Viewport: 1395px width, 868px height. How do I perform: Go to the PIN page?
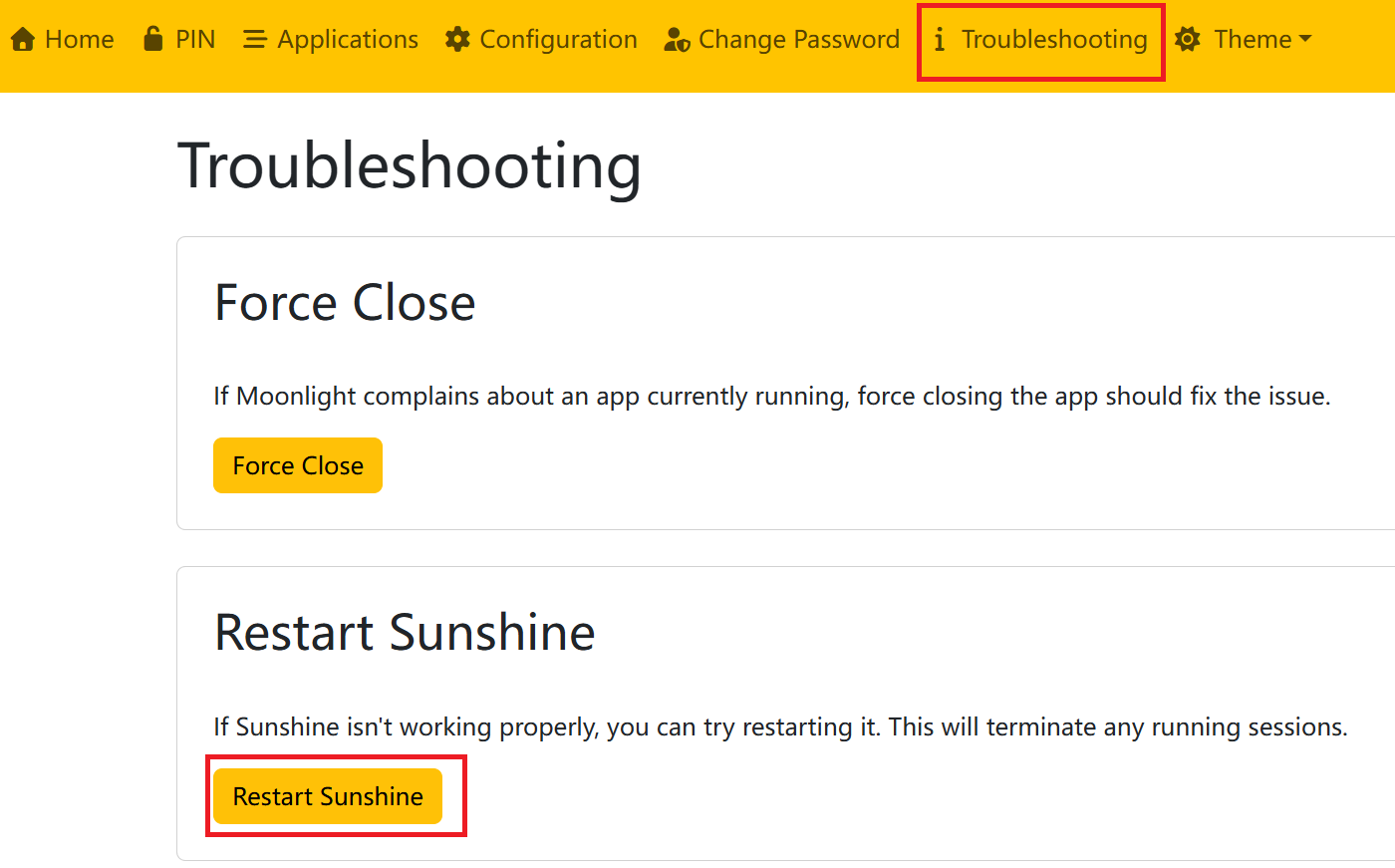tap(179, 40)
